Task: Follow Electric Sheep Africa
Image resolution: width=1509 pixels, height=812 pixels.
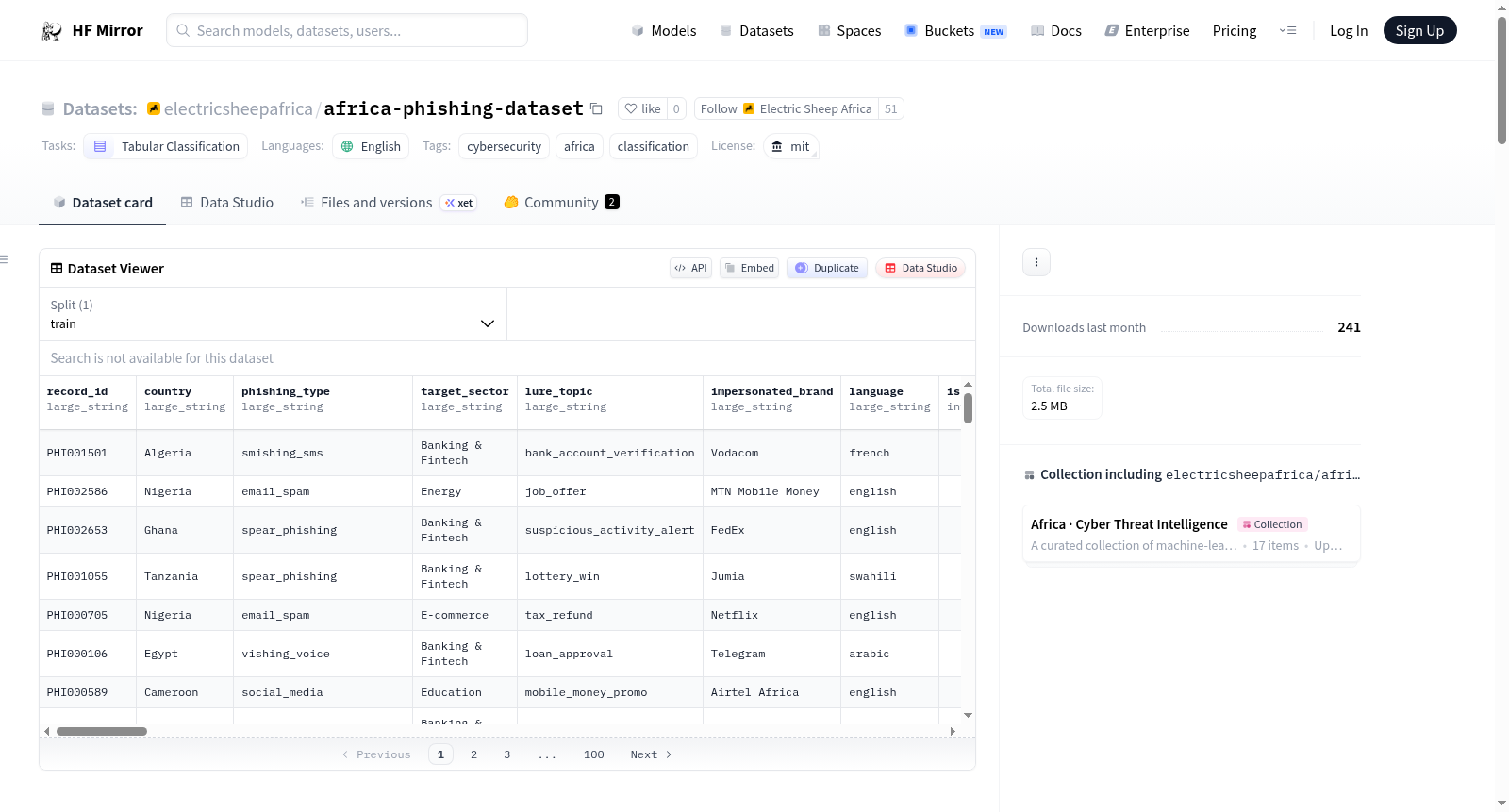Action: coord(787,108)
